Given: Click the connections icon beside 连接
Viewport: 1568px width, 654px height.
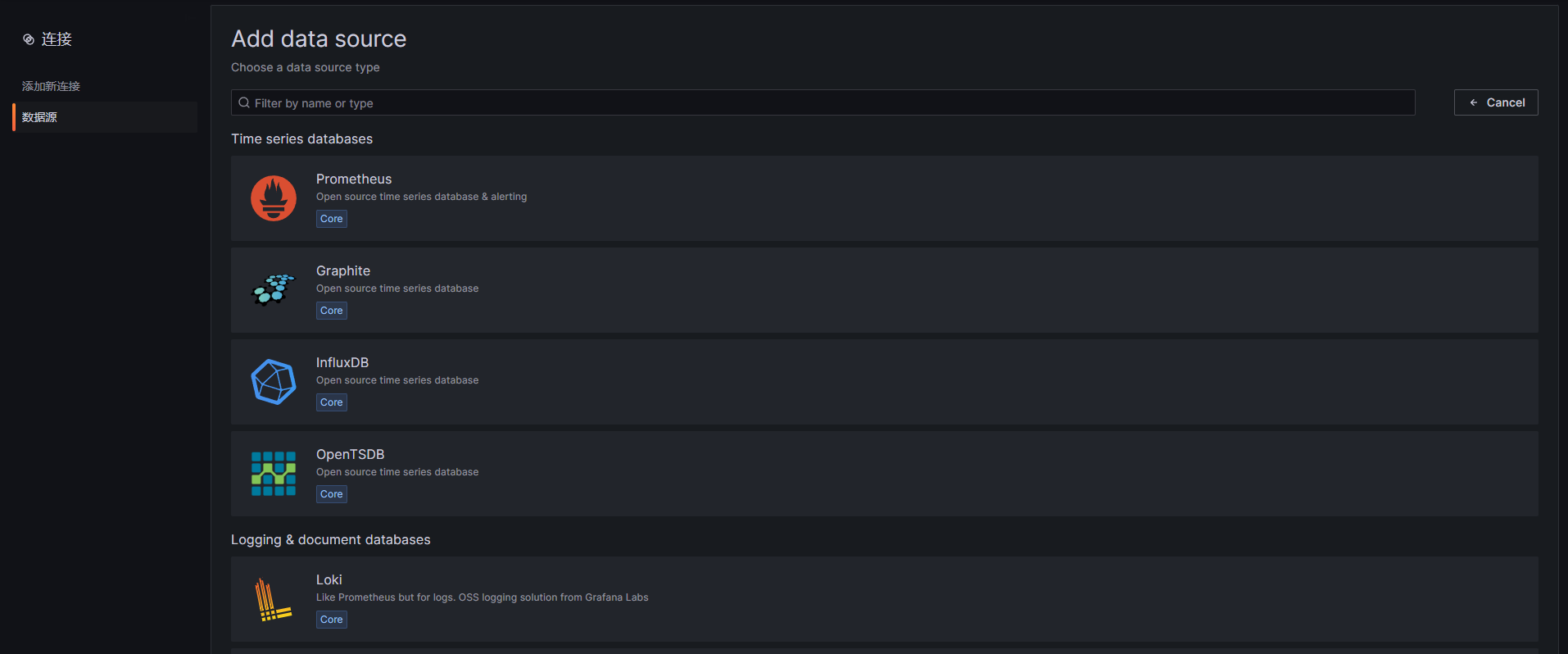Looking at the screenshot, I should [x=29, y=39].
